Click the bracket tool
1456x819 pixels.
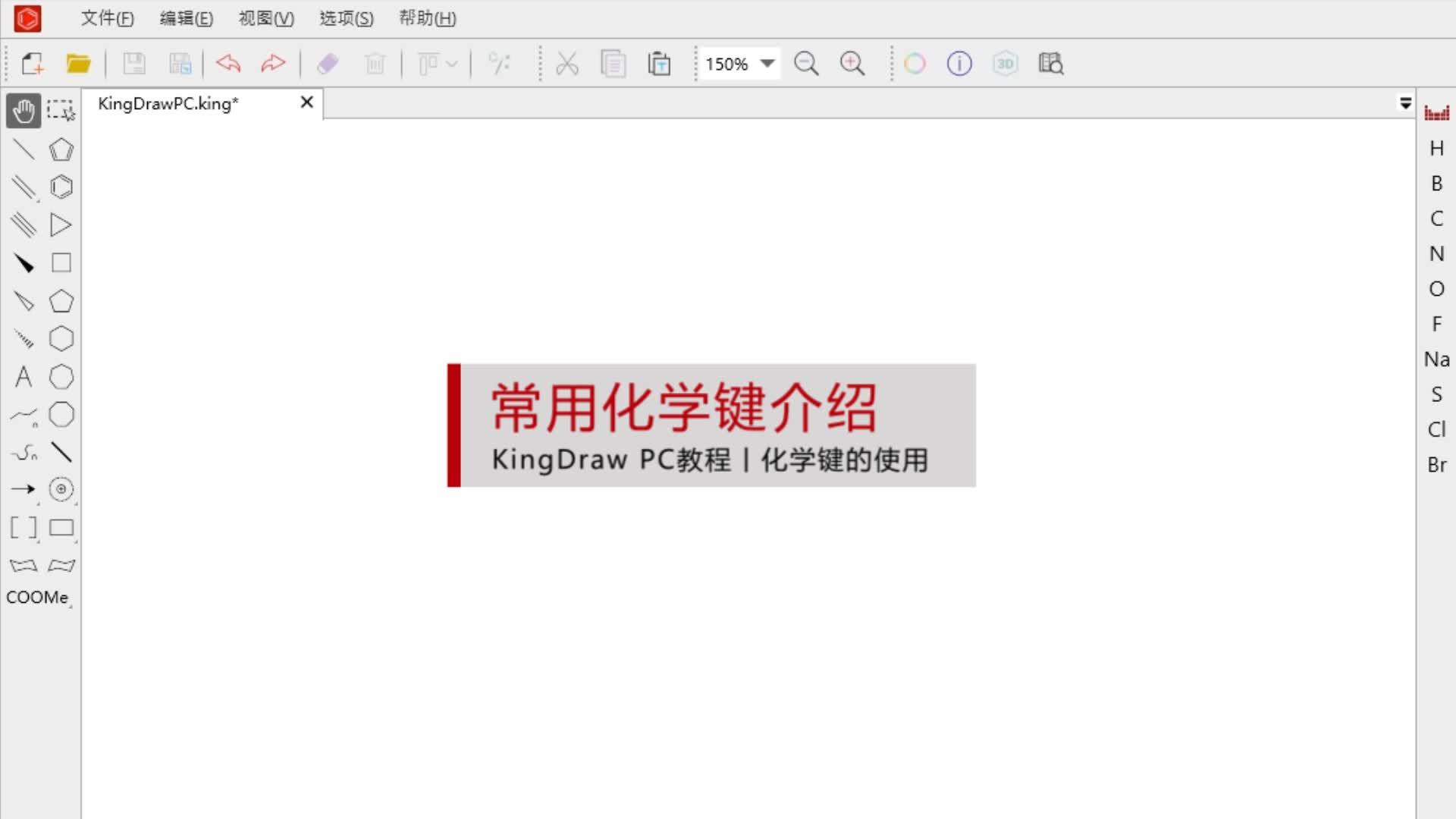pos(24,528)
